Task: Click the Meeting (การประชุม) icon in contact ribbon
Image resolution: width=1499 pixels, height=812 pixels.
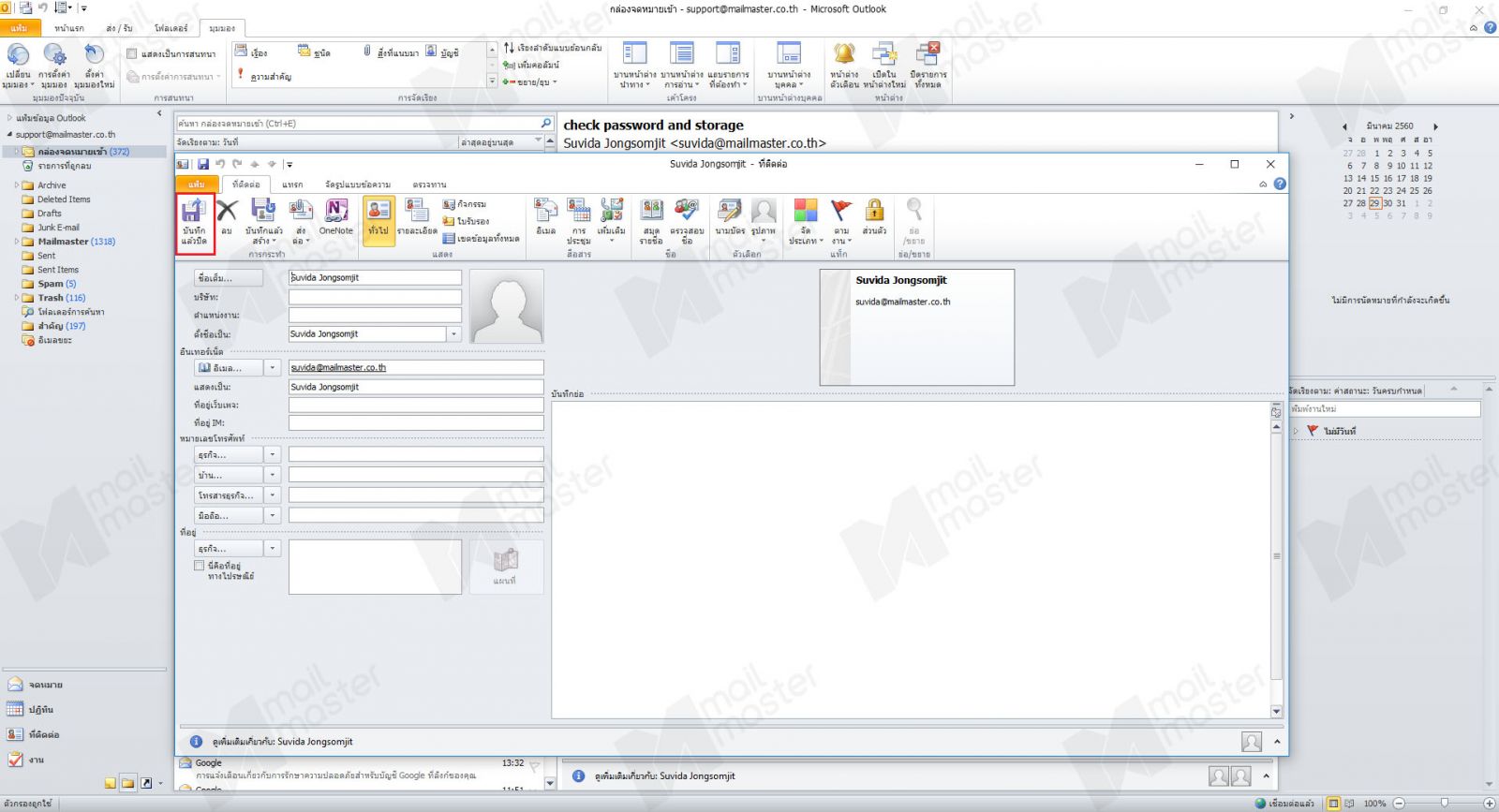Action: [579, 222]
